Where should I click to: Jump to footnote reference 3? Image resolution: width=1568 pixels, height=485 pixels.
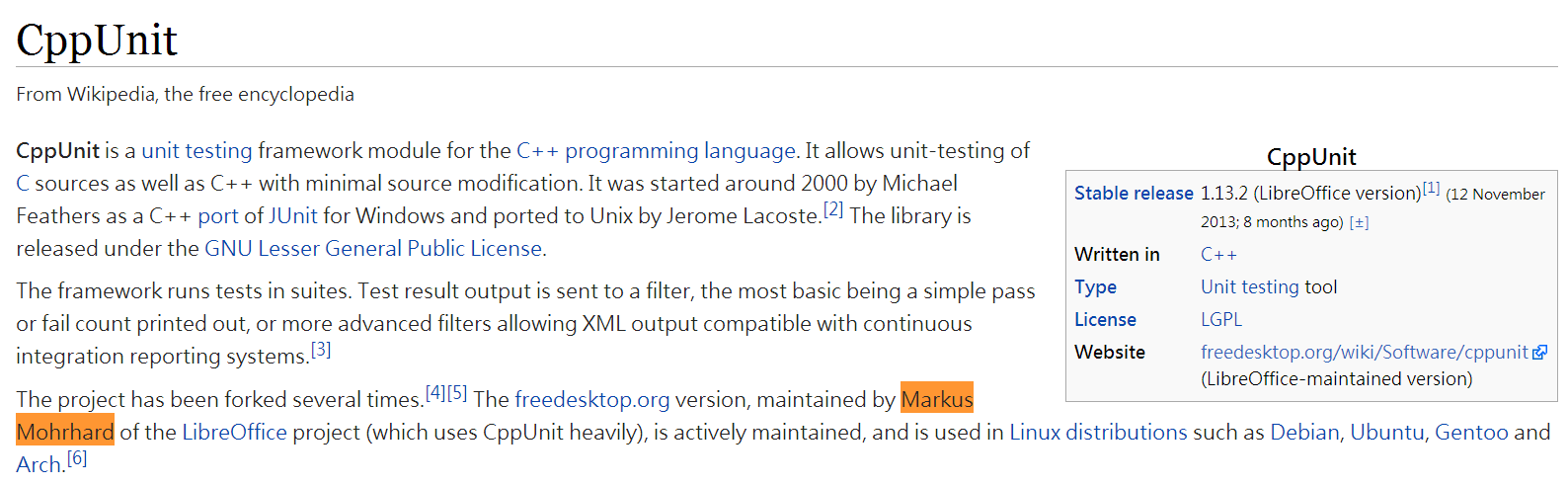point(321,350)
